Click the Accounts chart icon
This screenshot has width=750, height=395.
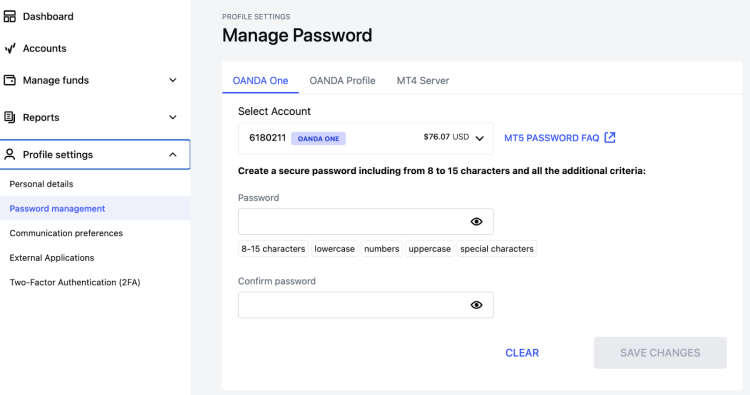(10, 48)
